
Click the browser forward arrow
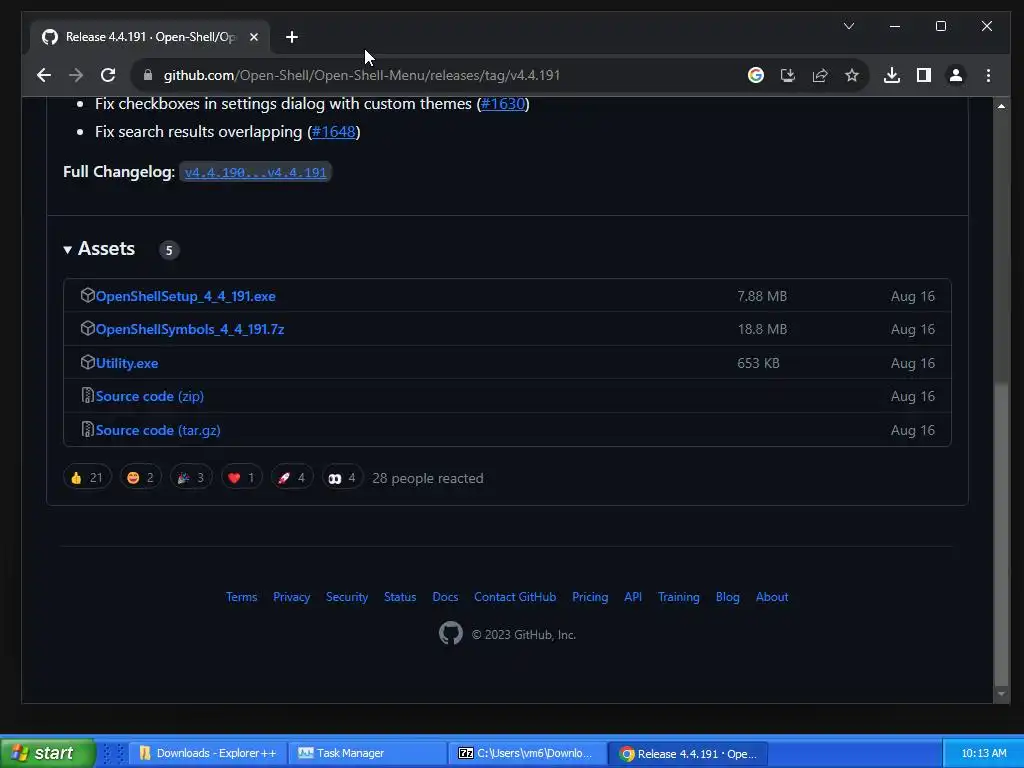click(76, 75)
